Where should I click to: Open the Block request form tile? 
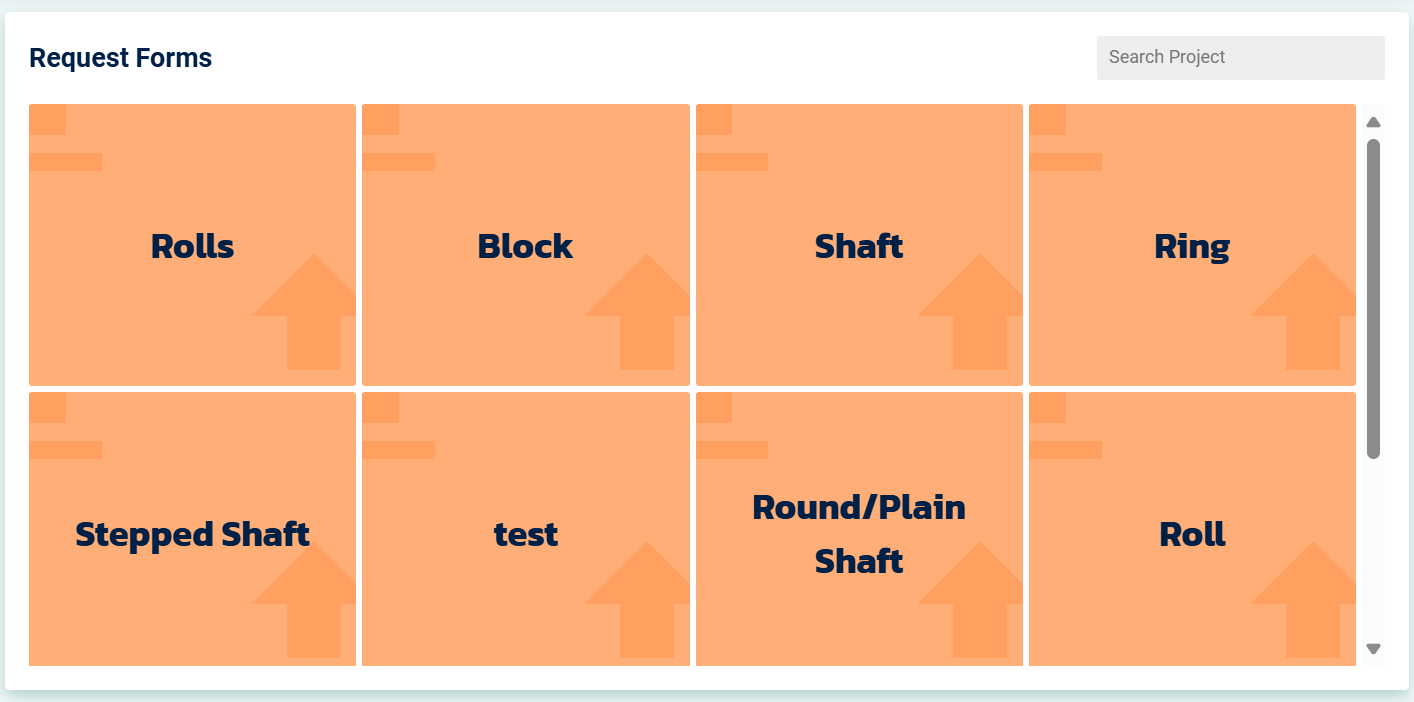pyautogui.click(x=525, y=246)
